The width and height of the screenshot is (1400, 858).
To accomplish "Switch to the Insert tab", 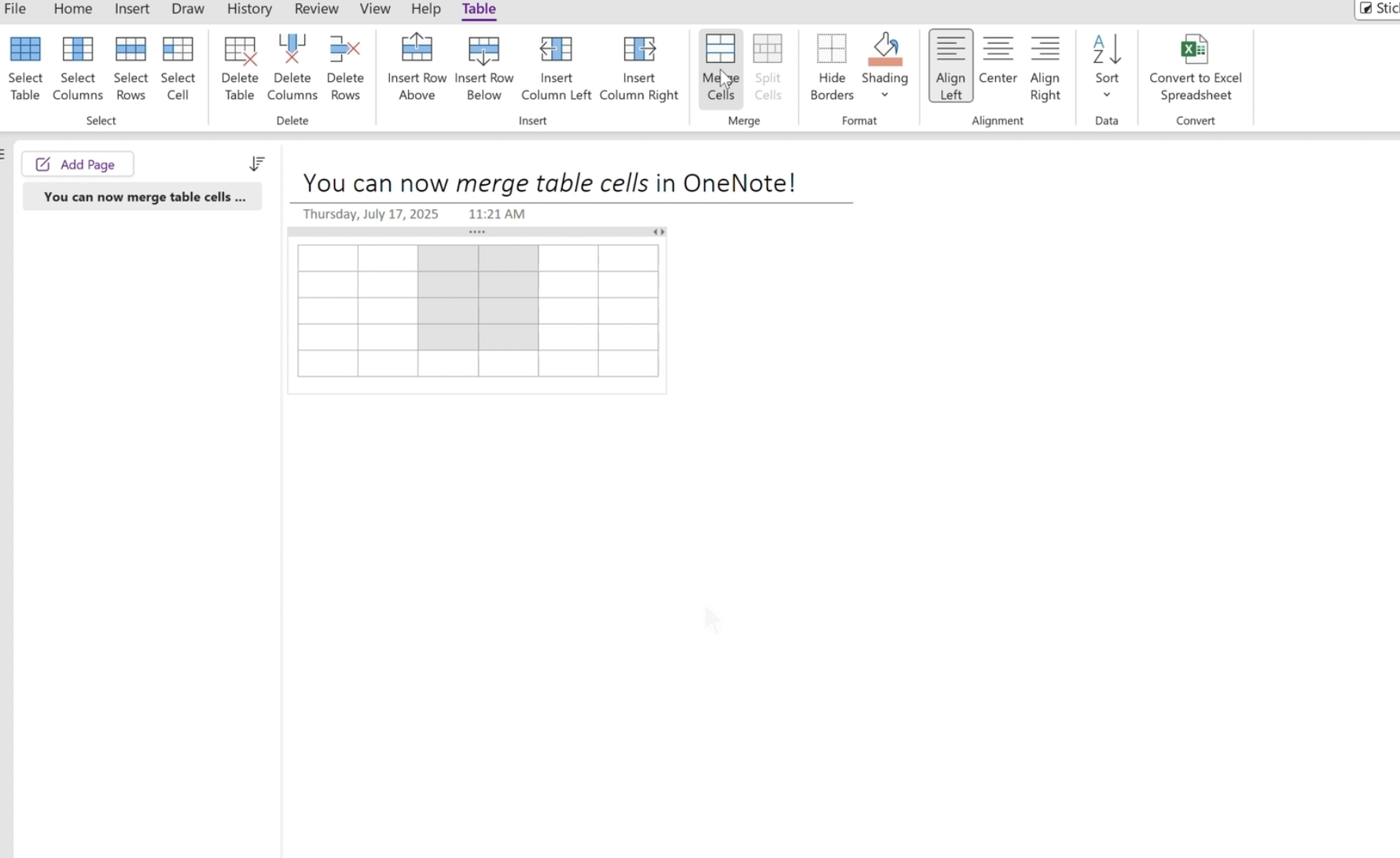I will point(131,9).
